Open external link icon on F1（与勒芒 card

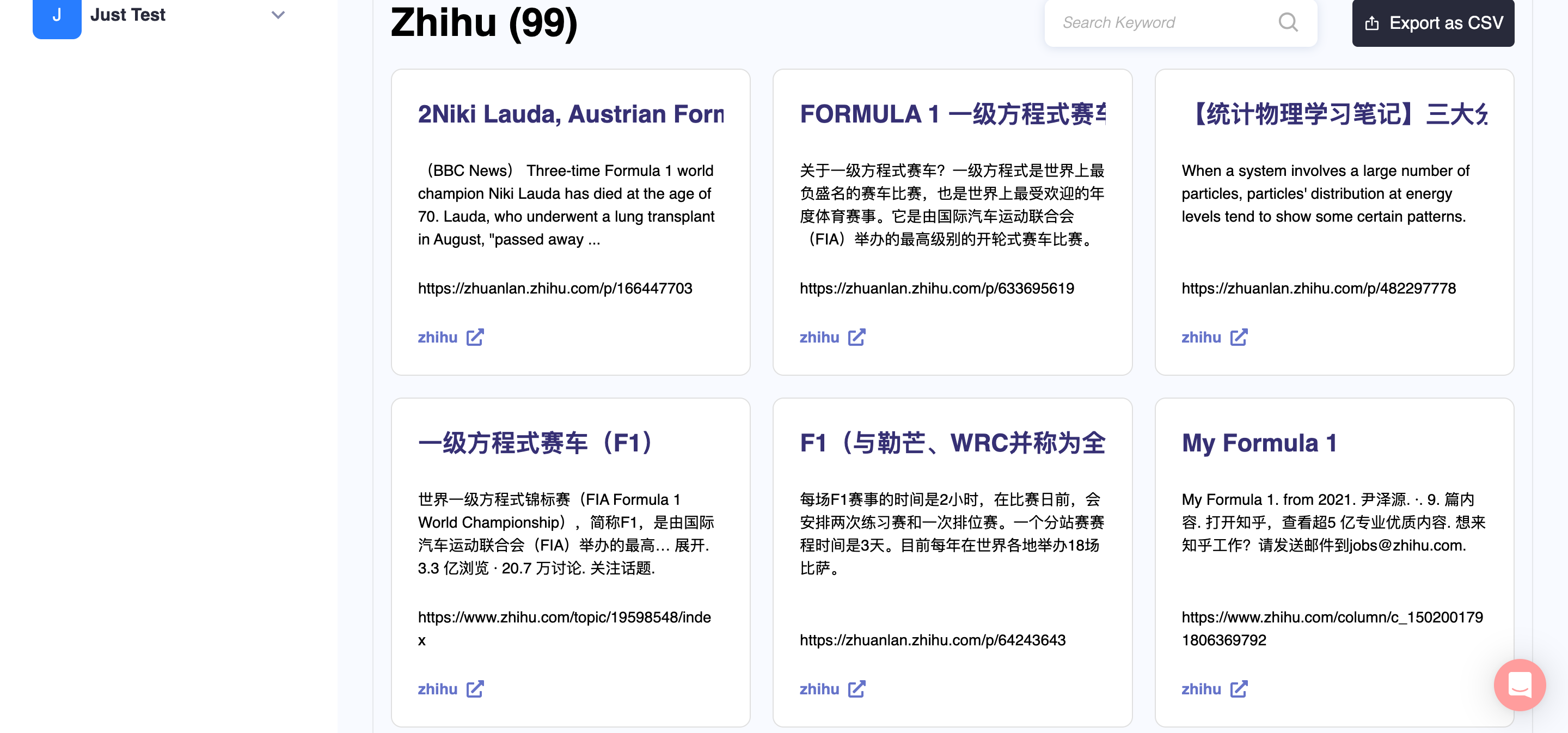856,689
